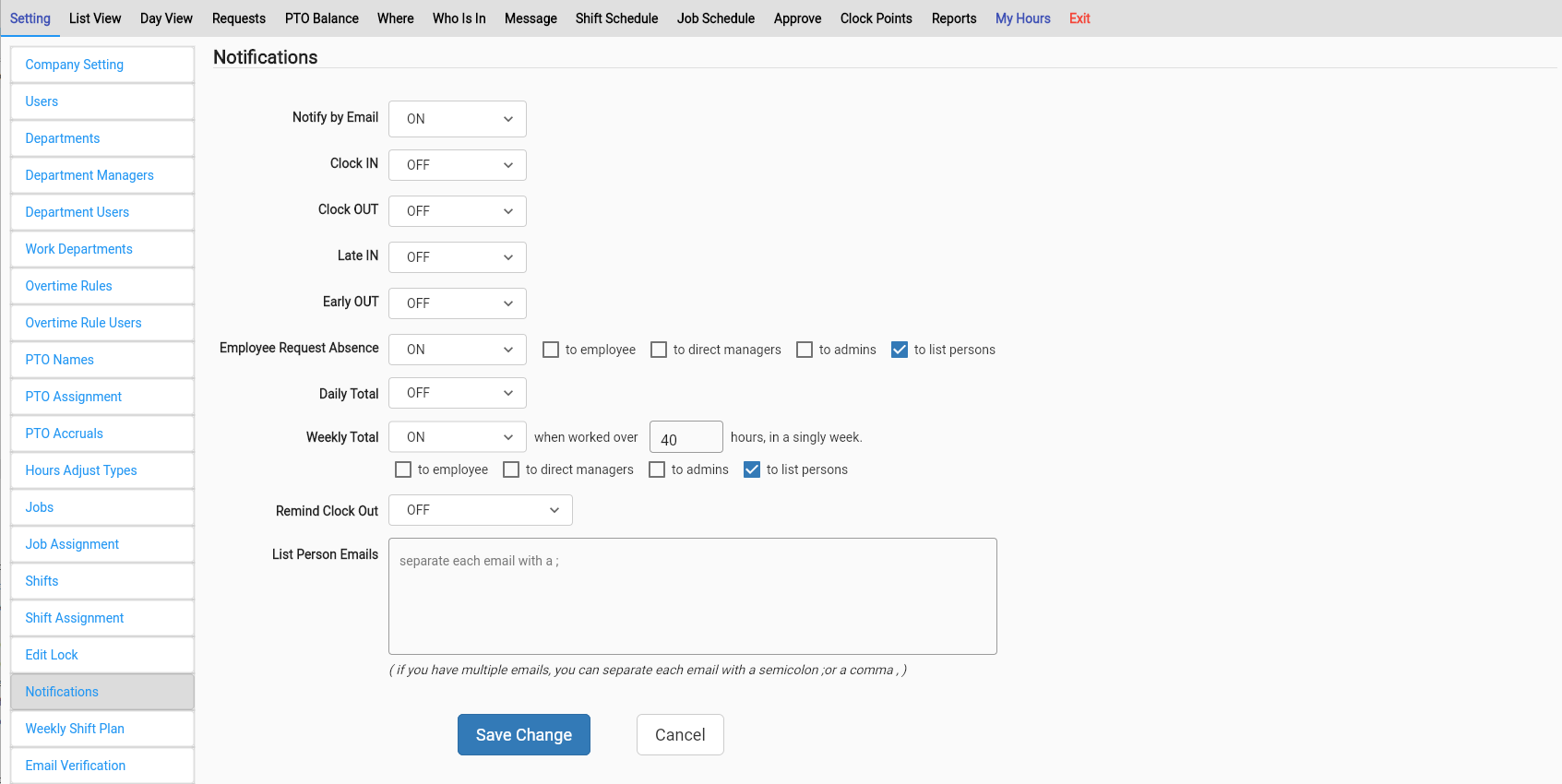Check 'to admins' for Employee Request Absence

(x=805, y=350)
